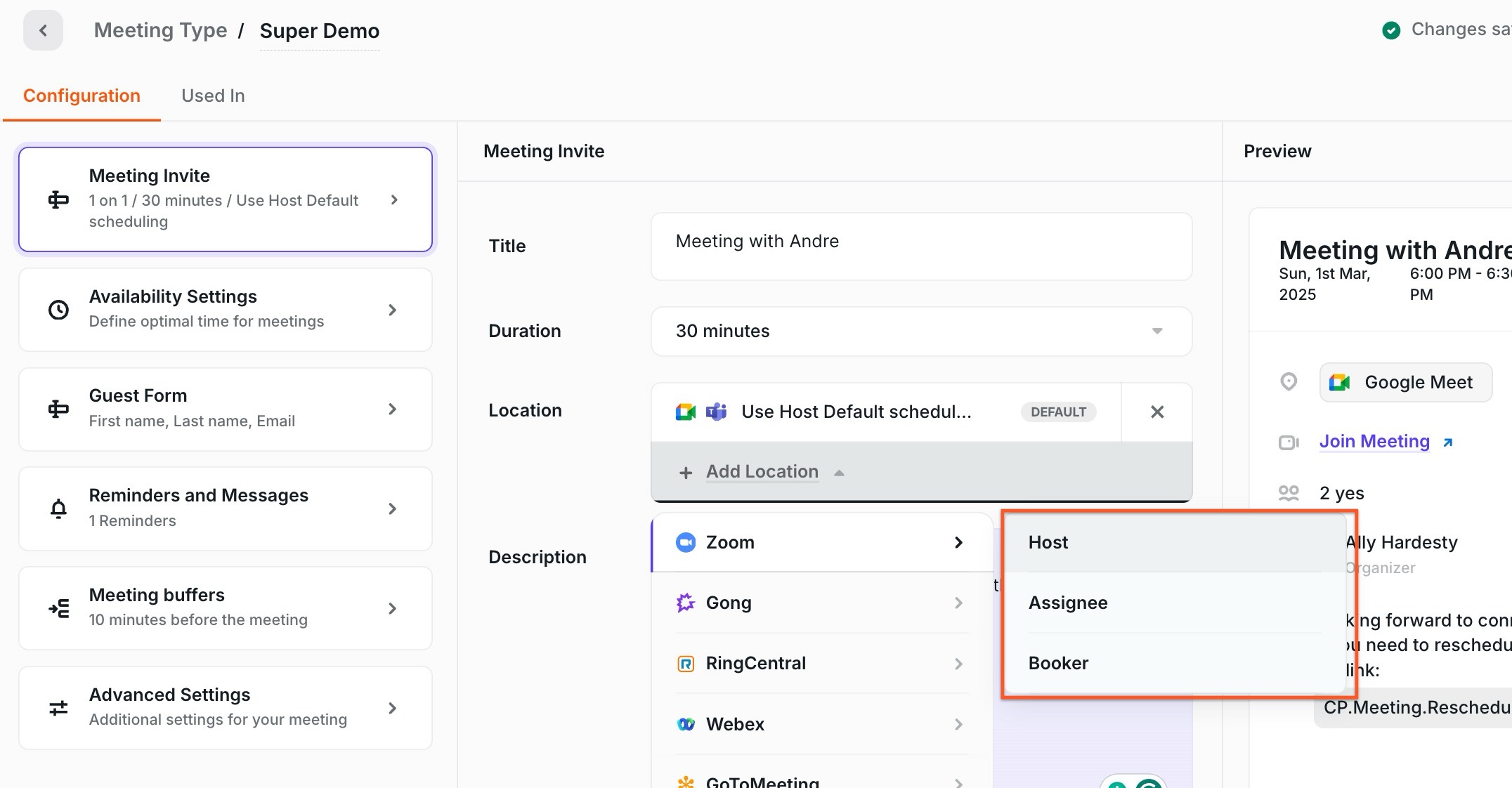1512x788 pixels.
Task: Click the Webex logo icon
Action: click(x=686, y=724)
